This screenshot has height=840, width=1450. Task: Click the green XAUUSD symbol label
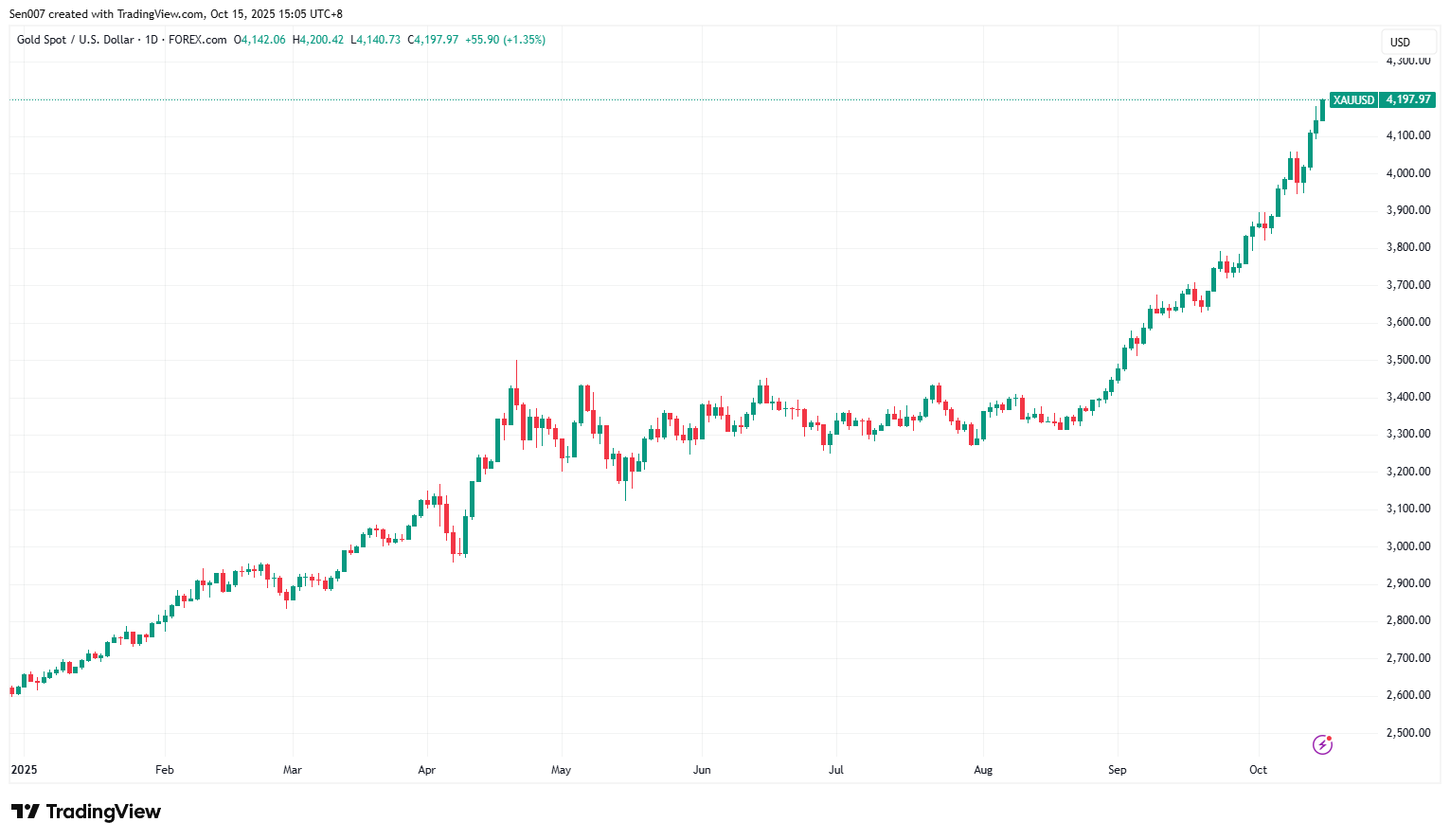1353,99
